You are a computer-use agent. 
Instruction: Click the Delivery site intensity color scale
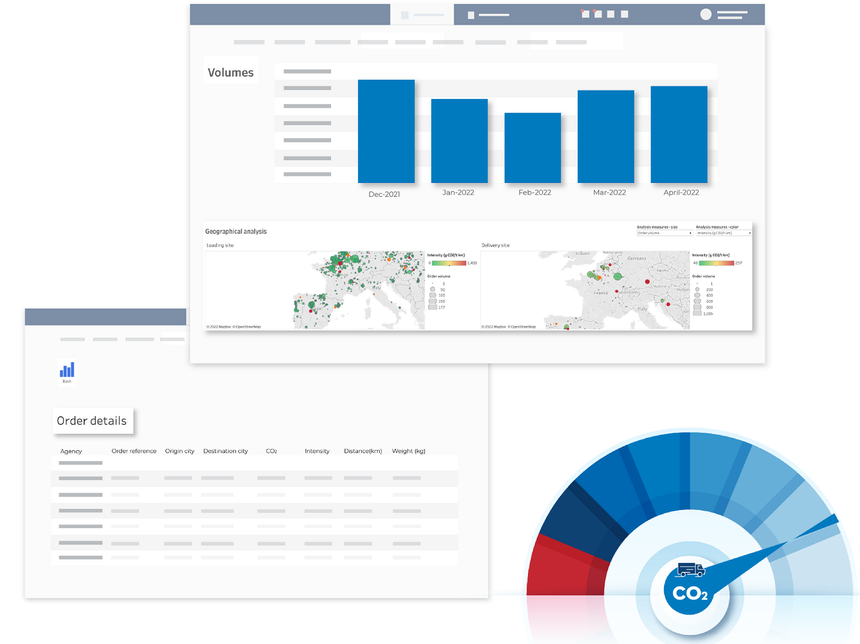coord(716,263)
